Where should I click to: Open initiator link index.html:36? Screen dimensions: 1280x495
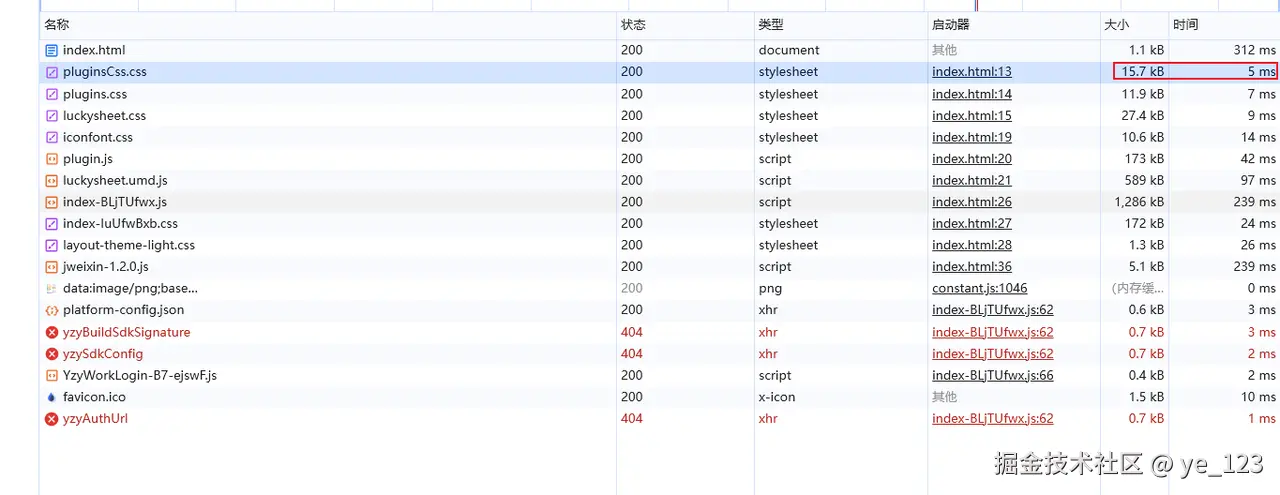[972, 267]
